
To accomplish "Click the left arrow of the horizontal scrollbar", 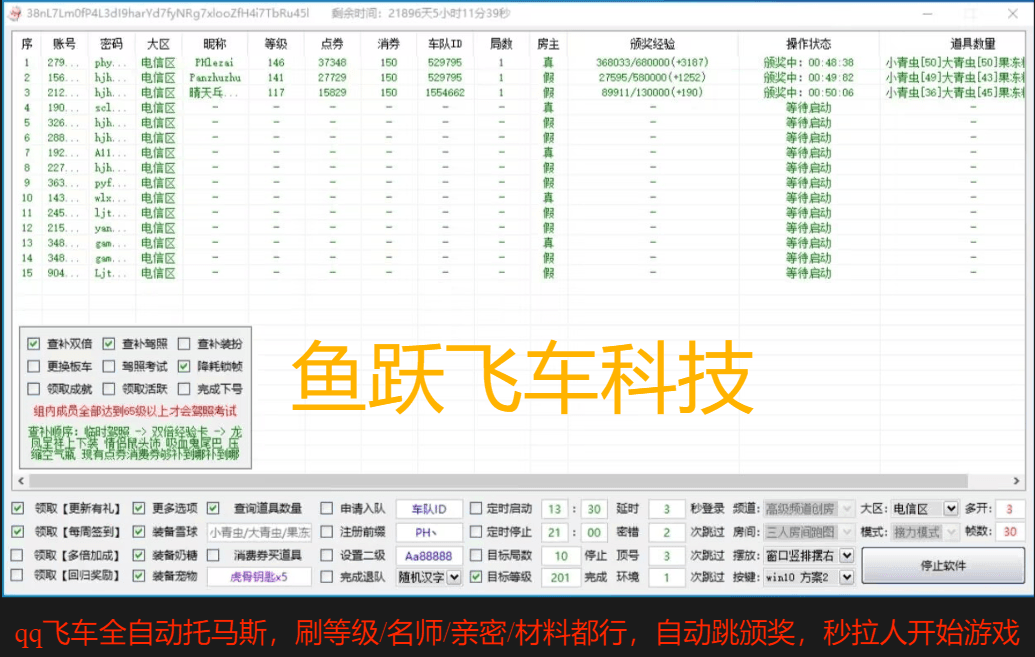I will click(21, 481).
